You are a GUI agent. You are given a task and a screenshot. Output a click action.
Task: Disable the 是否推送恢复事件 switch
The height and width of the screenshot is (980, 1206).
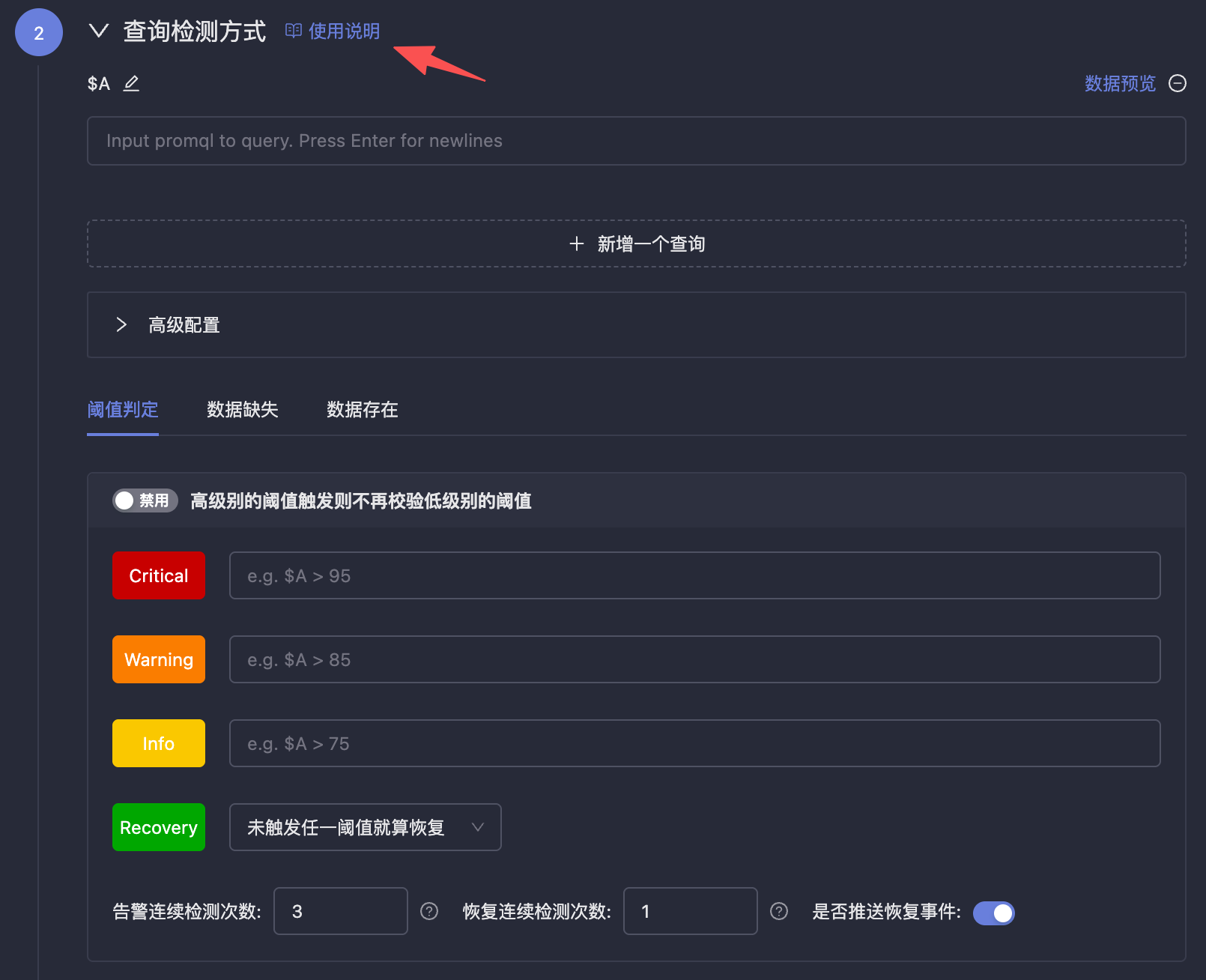click(993, 913)
